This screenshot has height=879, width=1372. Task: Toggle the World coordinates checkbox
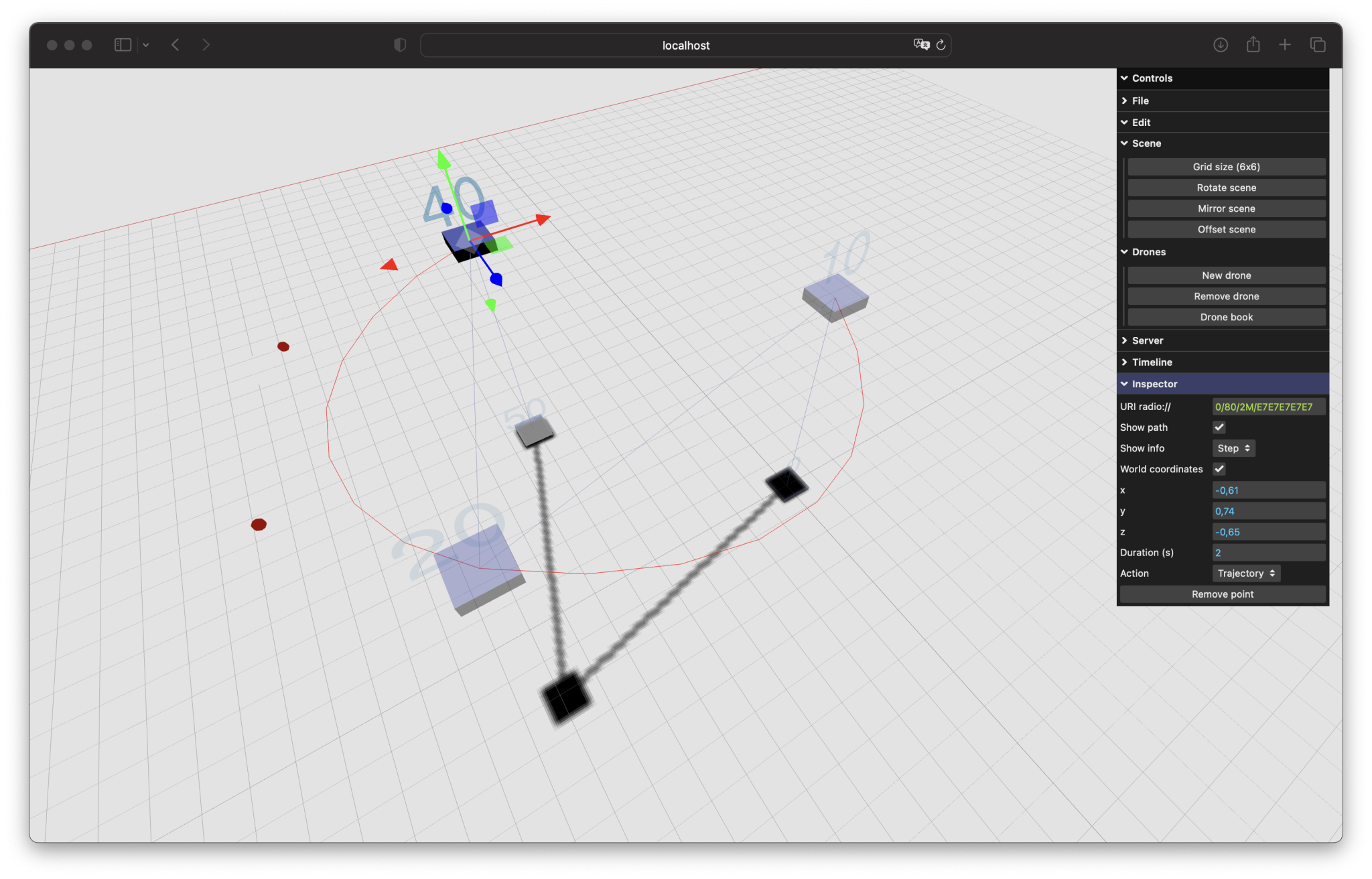(1219, 469)
